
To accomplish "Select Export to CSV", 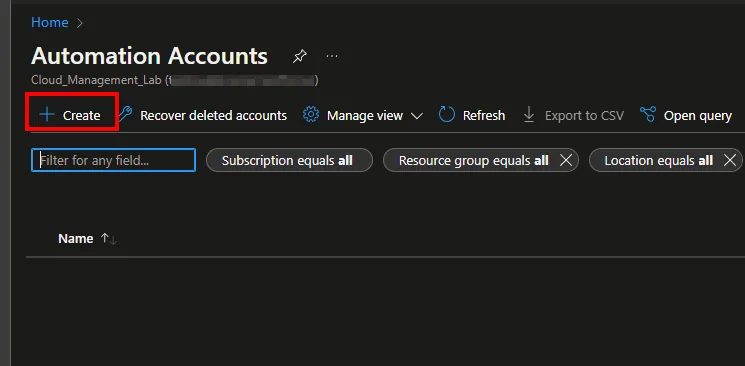I will pos(573,116).
